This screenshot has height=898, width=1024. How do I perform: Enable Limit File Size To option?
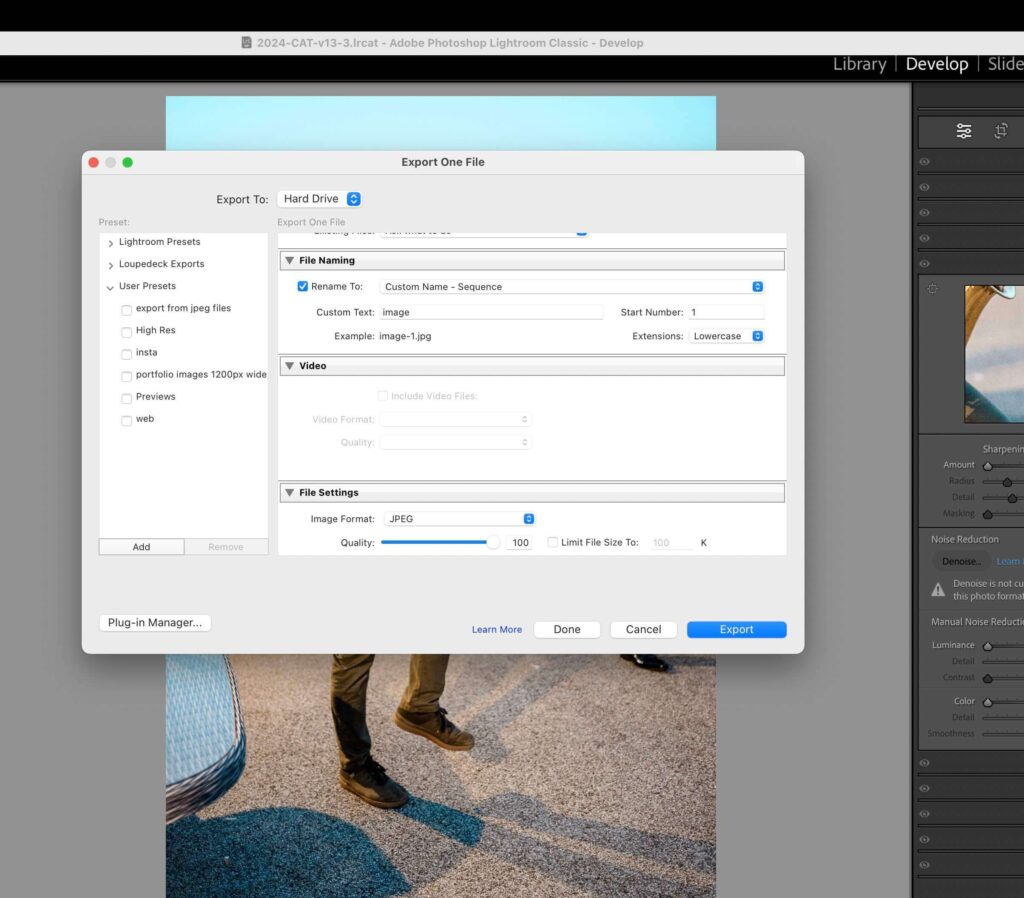pos(552,542)
